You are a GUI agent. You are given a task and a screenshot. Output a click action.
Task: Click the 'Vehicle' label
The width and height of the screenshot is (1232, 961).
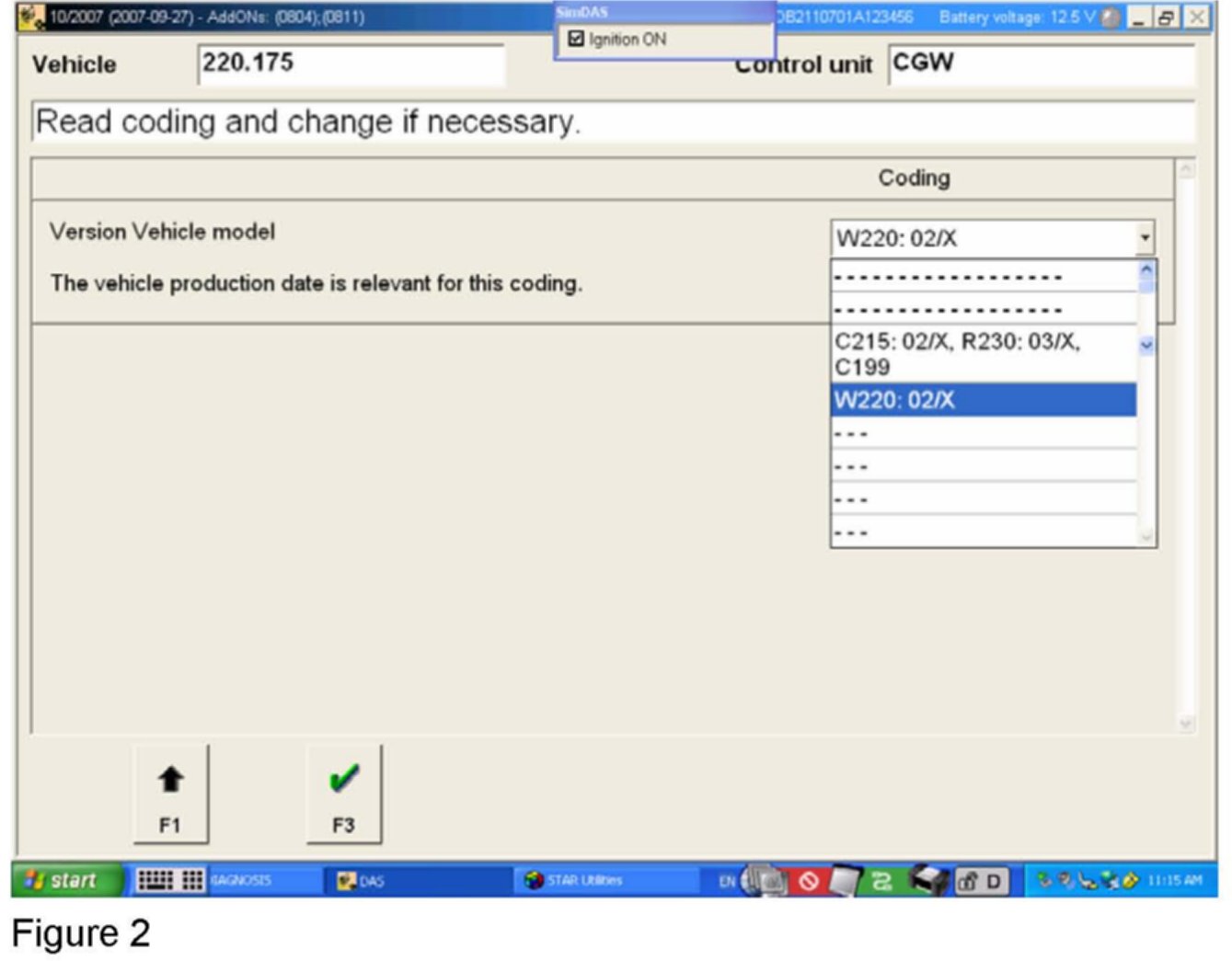point(75,64)
